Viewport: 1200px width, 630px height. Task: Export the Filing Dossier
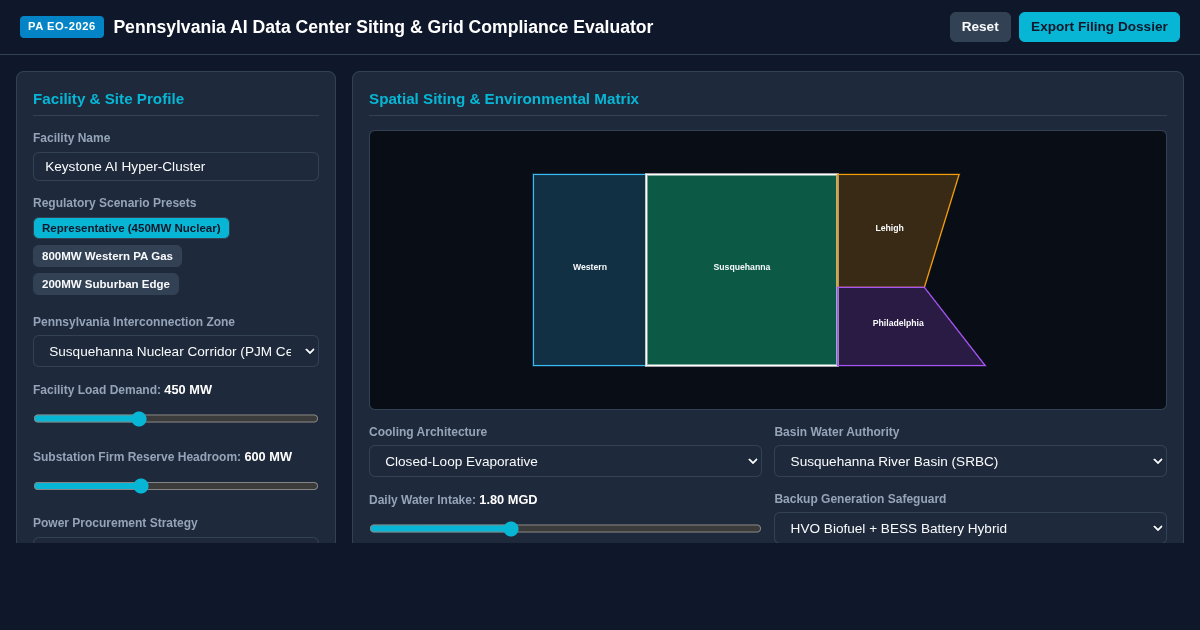point(1099,27)
